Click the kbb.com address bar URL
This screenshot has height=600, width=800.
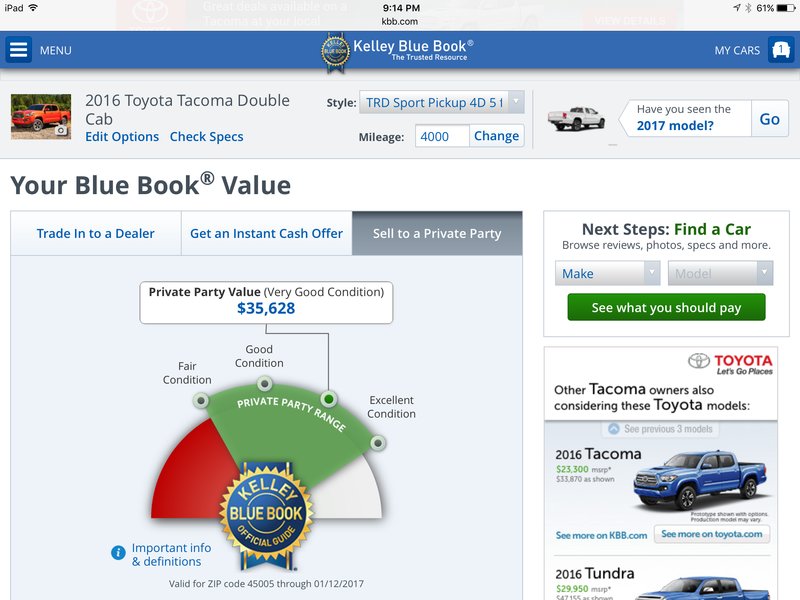(x=399, y=21)
